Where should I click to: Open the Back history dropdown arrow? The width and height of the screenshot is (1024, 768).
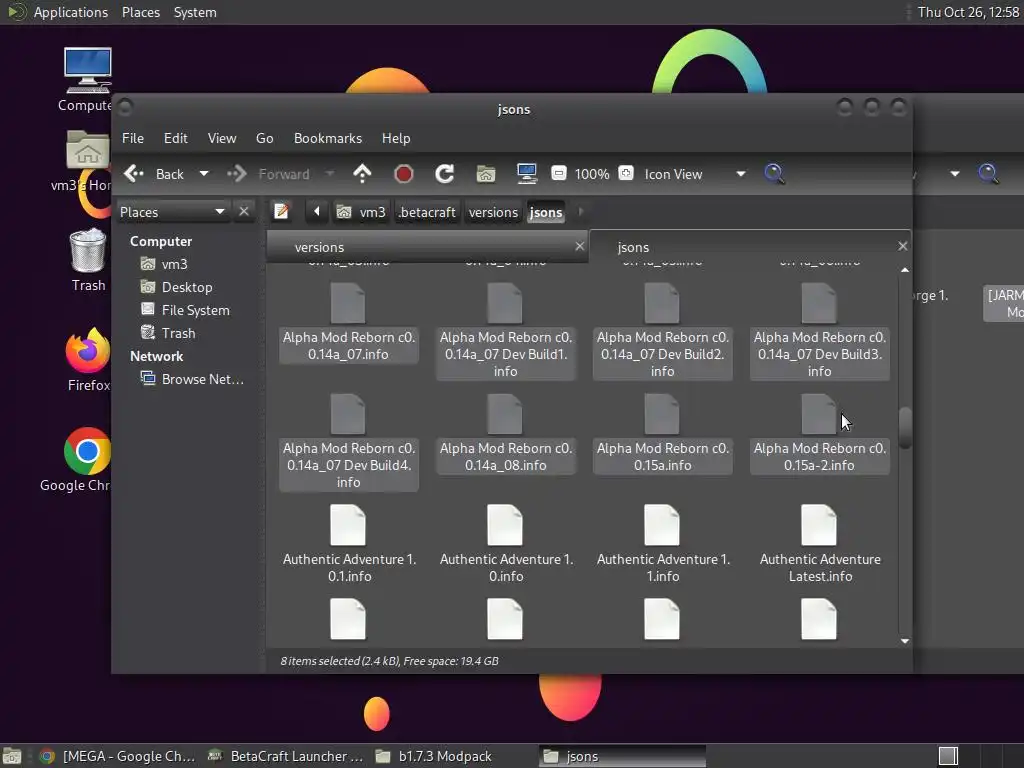[x=204, y=174]
